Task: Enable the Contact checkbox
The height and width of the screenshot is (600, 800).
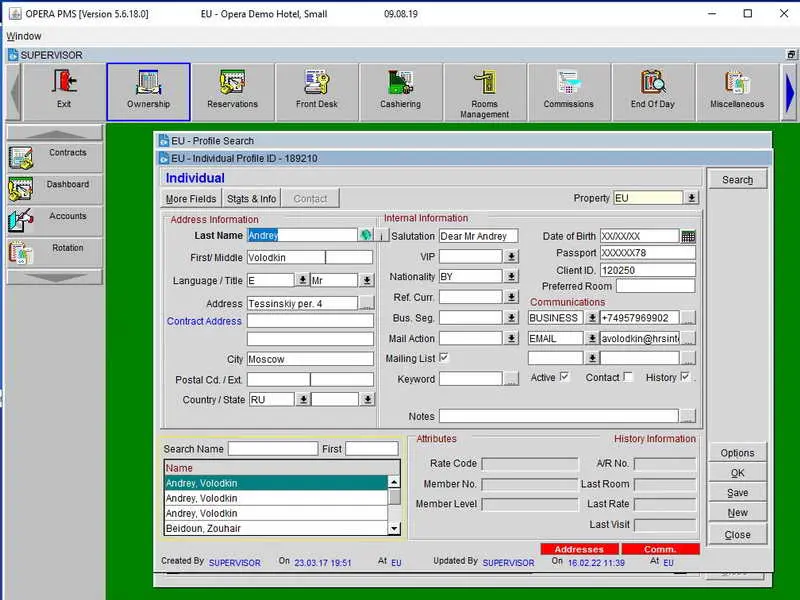Action: click(x=628, y=377)
